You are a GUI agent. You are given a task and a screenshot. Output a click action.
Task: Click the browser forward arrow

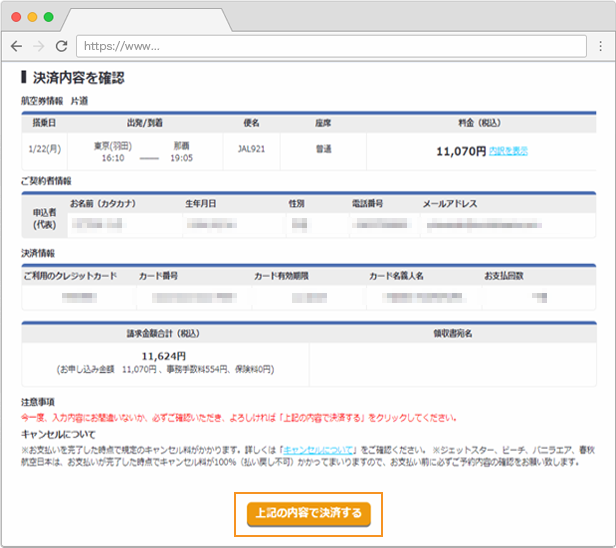pos(39,46)
